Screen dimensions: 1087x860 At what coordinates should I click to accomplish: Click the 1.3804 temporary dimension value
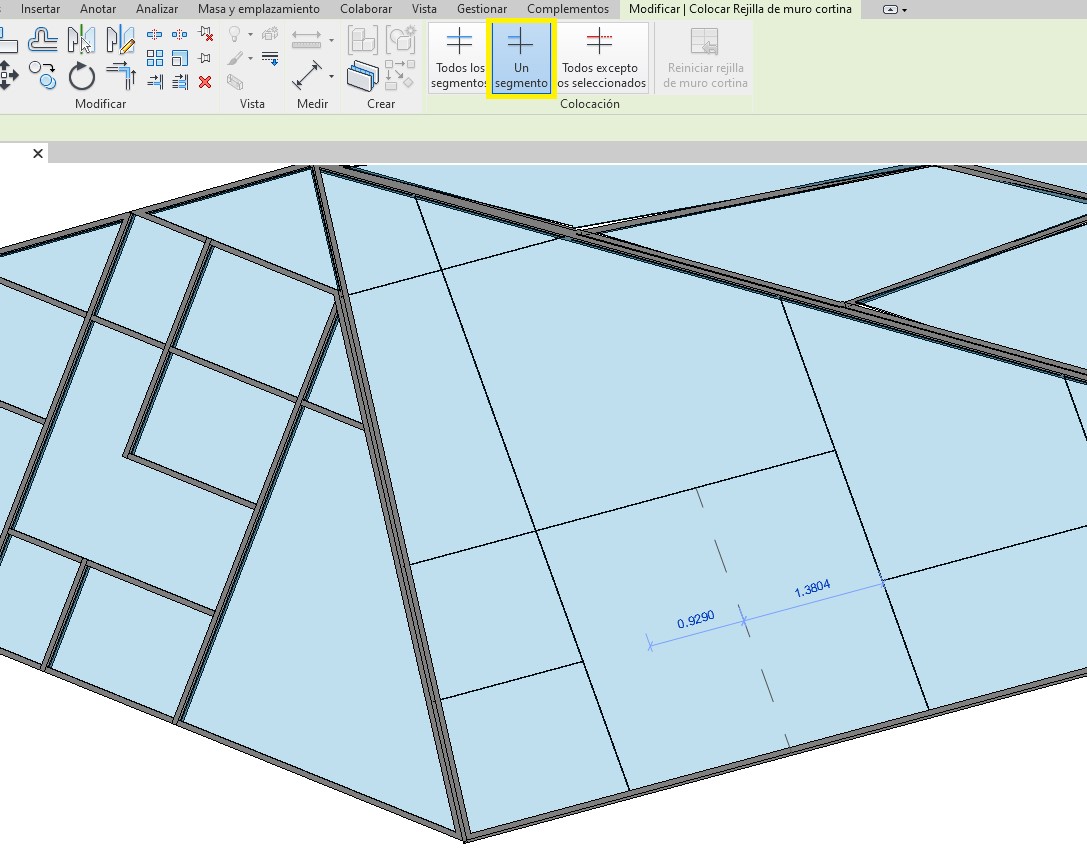pyautogui.click(x=813, y=589)
